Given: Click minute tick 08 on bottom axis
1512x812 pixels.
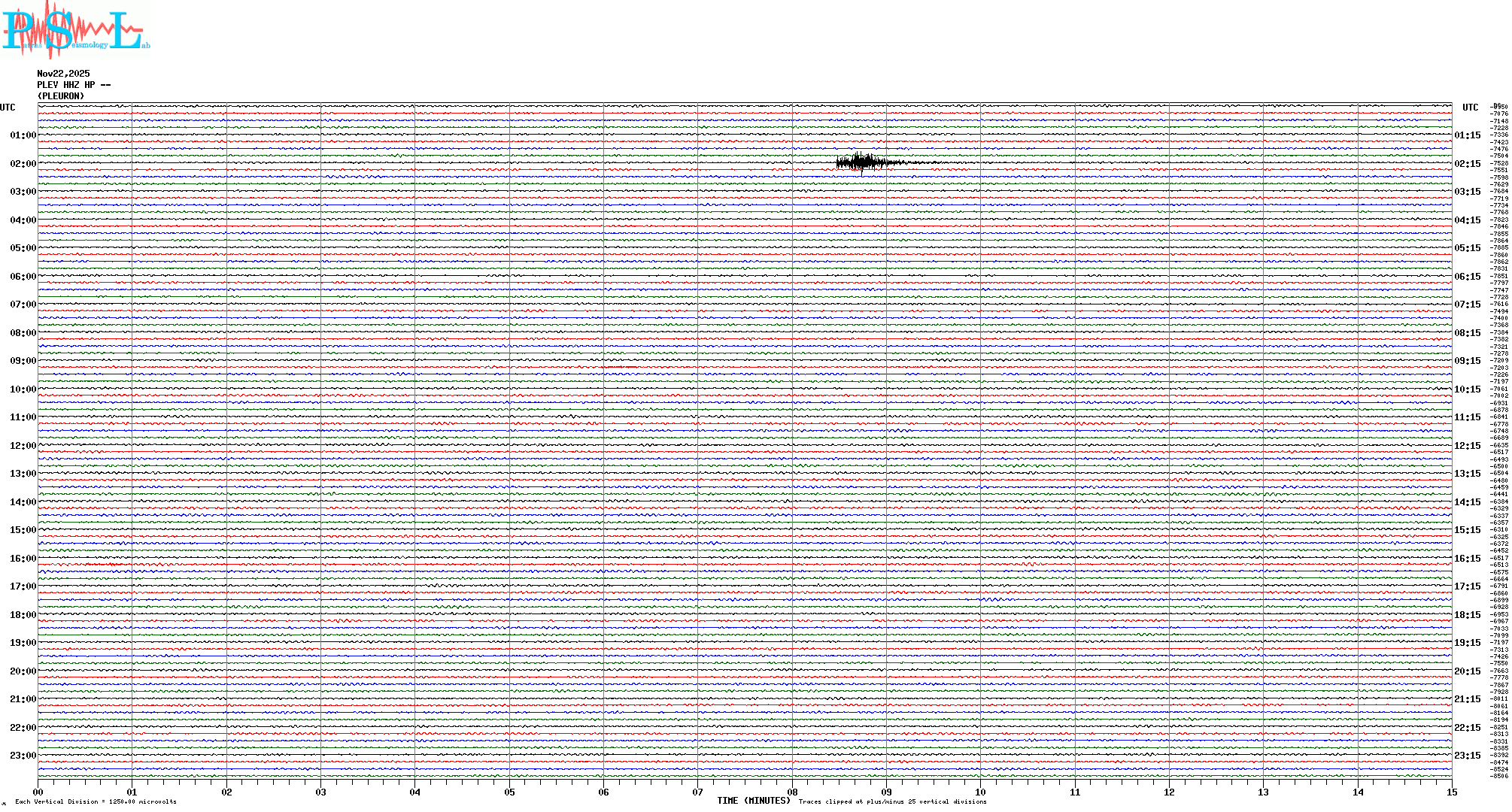Looking at the screenshot, I should (792, 792).
